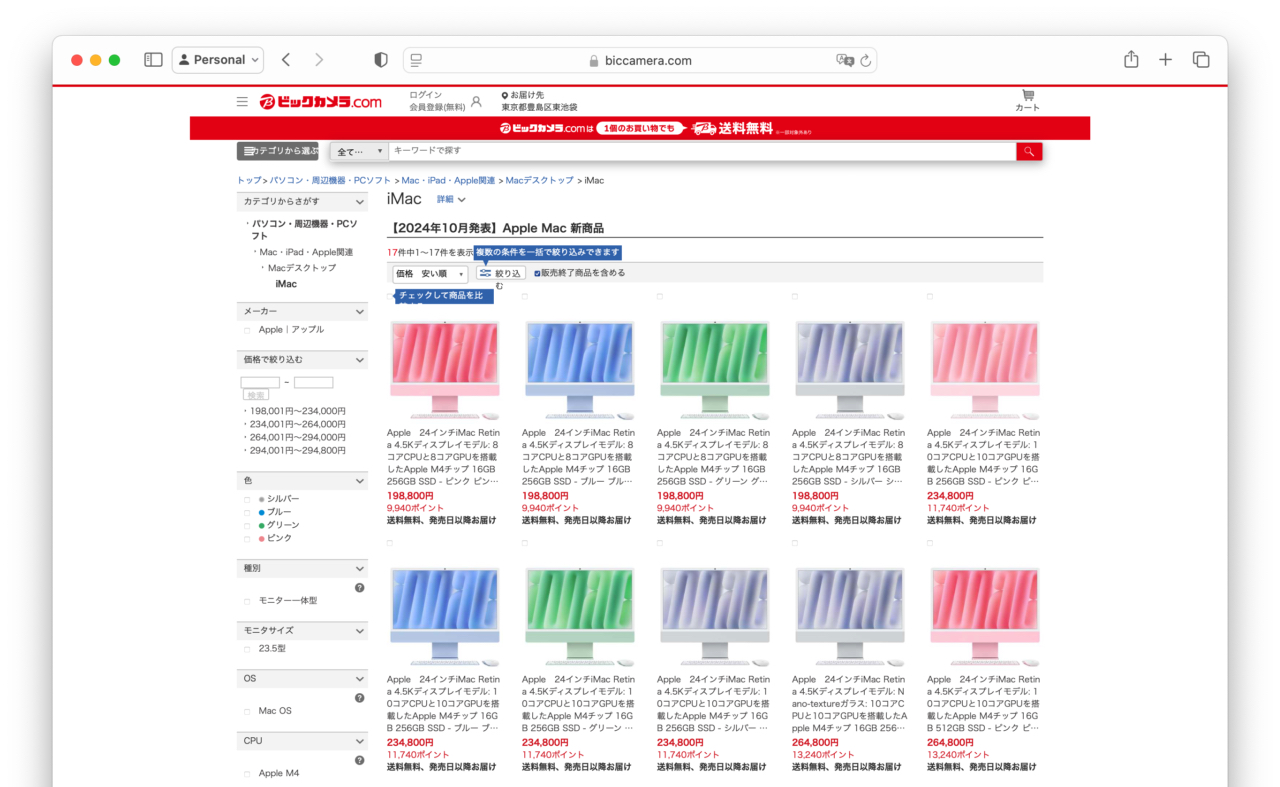The width and height of the screenshot is (1280, 787).
Task: Open the pink iMac image priced 264,800円
Action: [984, 616]
